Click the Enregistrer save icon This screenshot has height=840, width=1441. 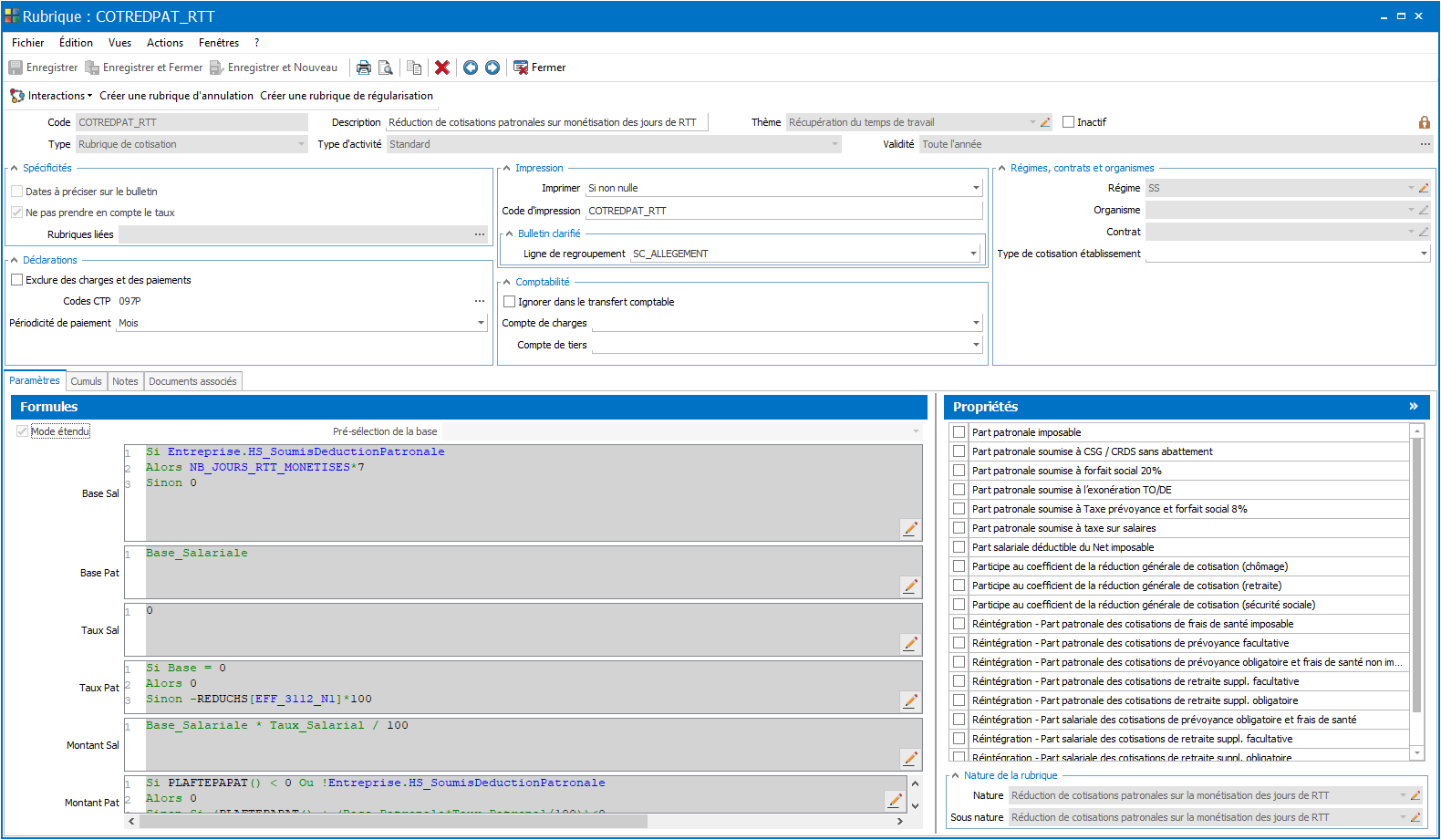(x=16, y=67)
